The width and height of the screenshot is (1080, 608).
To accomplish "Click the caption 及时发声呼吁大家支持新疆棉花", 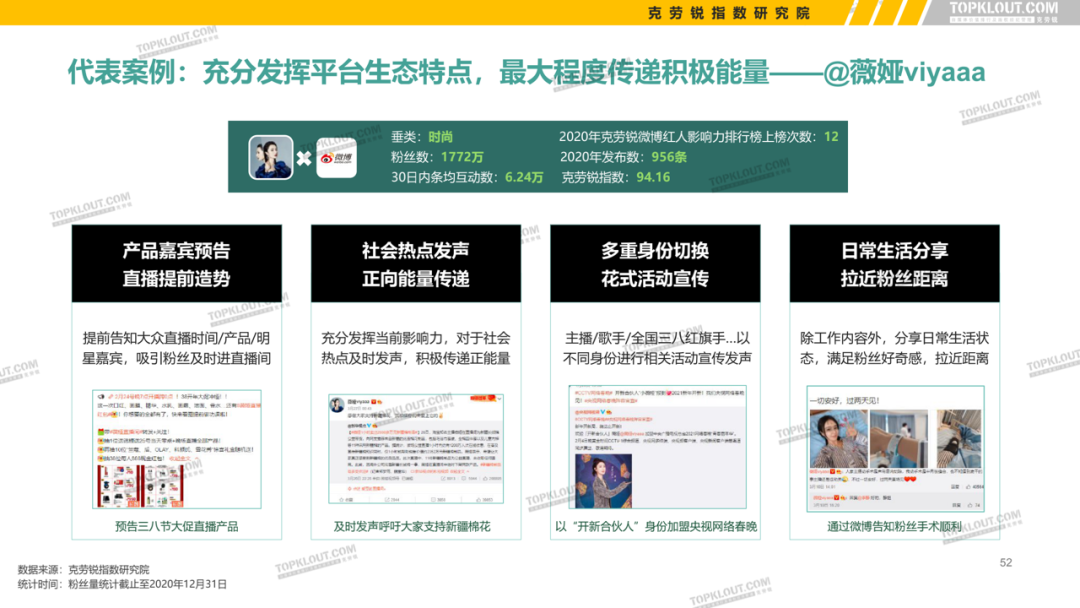I will pyautogui.click(x=412, y=527).
